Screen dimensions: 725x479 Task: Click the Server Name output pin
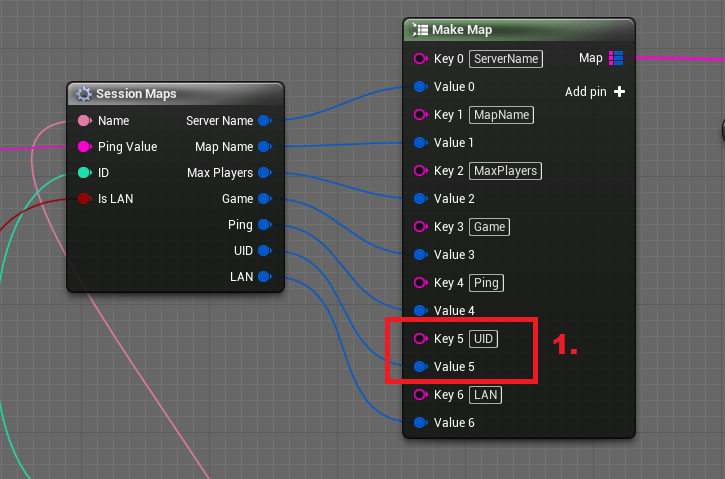[x=265, y=121]
